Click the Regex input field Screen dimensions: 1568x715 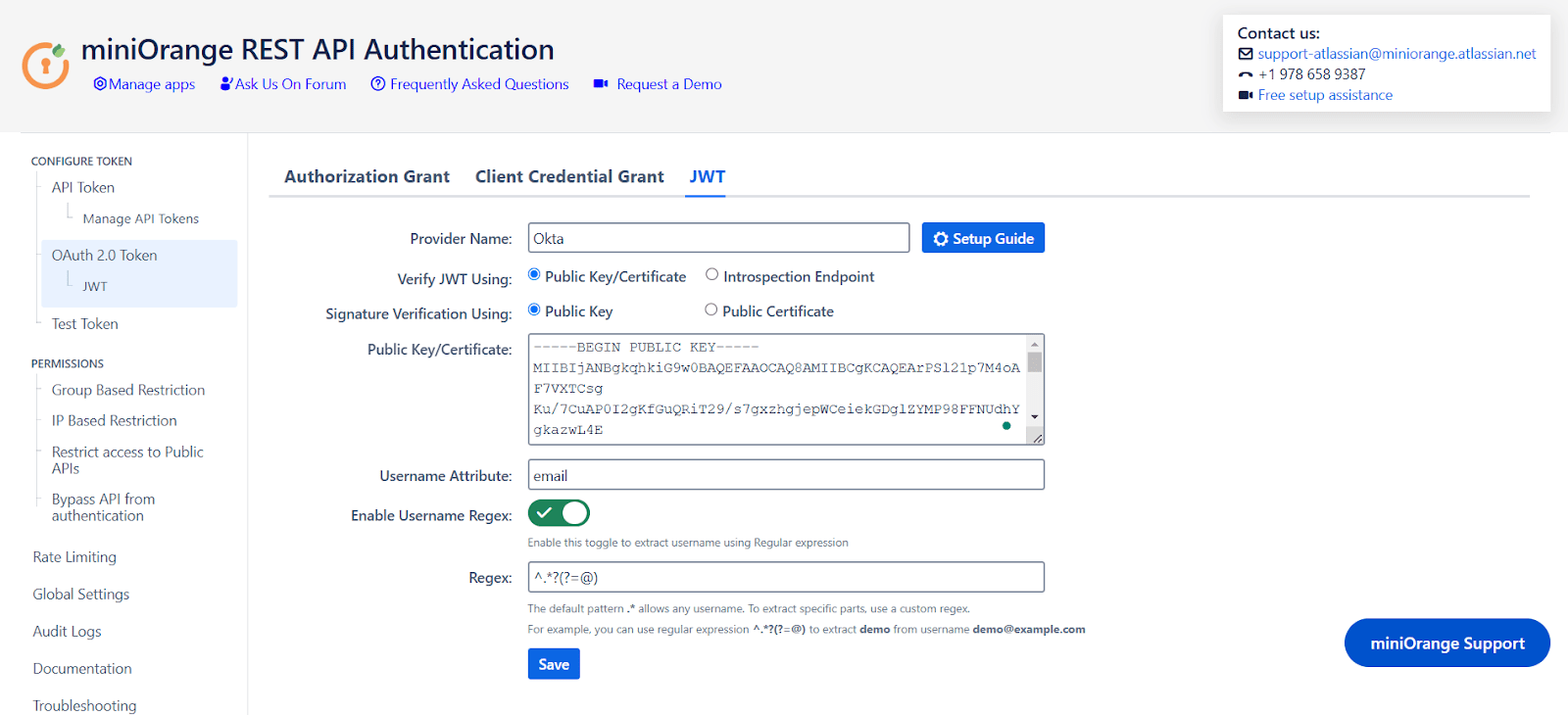click(x=786, y=577)
